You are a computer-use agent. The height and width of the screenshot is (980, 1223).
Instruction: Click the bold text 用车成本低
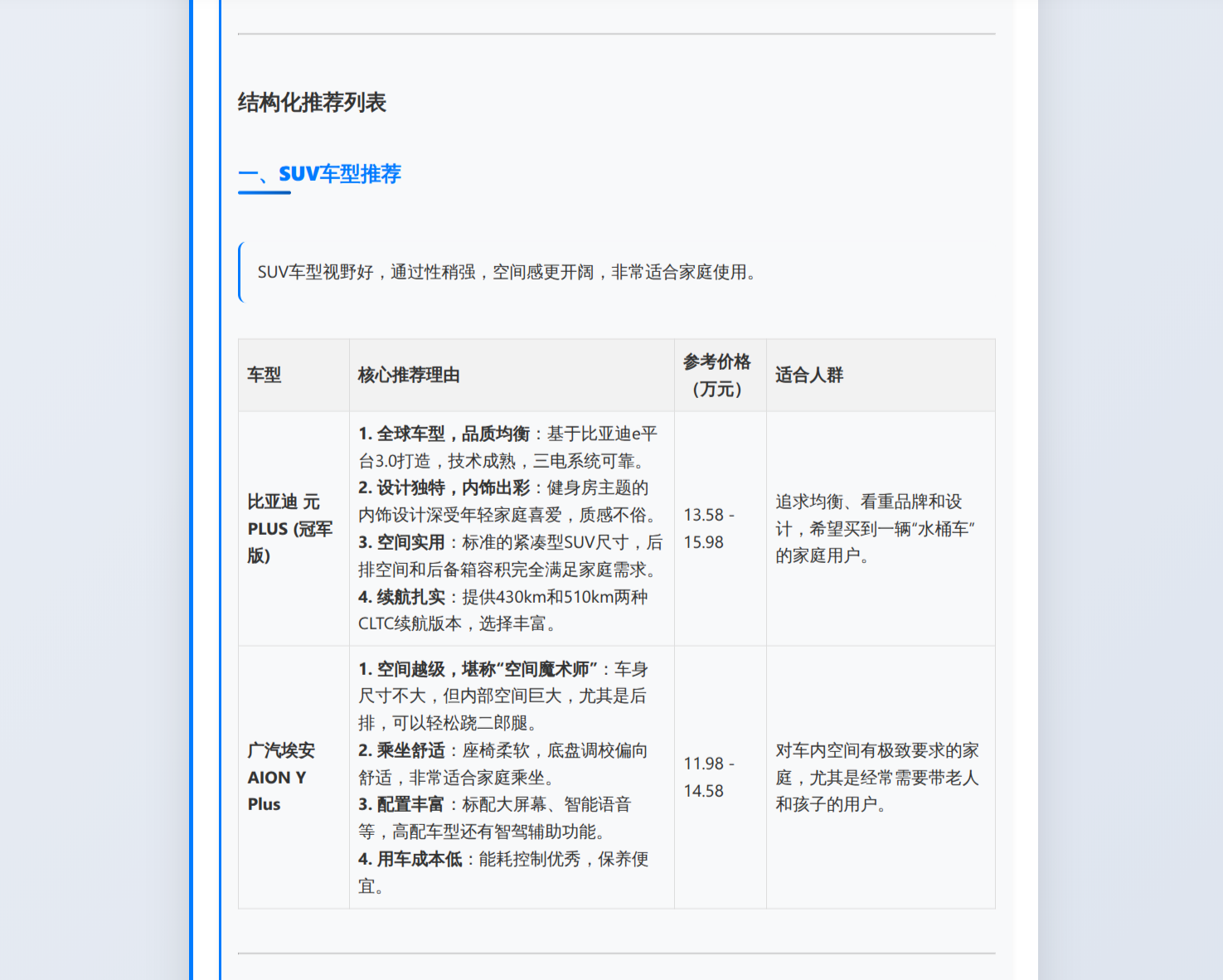419,859
